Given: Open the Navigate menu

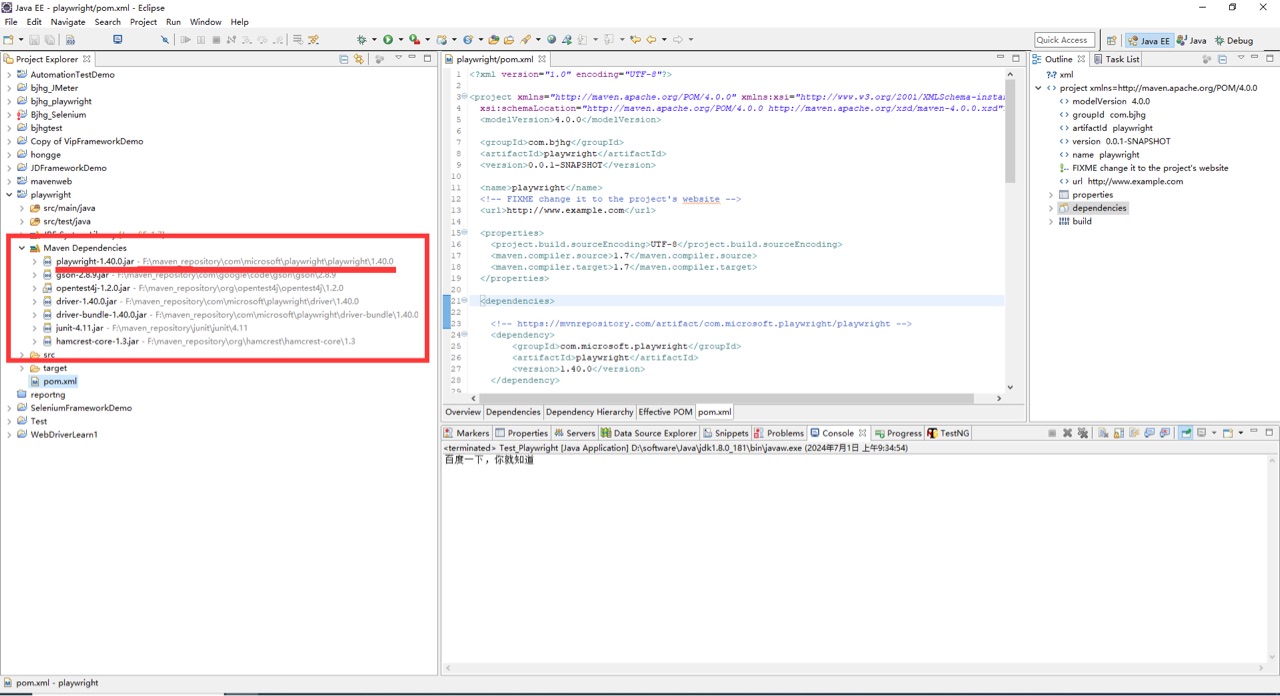Looking at the screenshot, I should pyautogui.click(x=68, y=22).
